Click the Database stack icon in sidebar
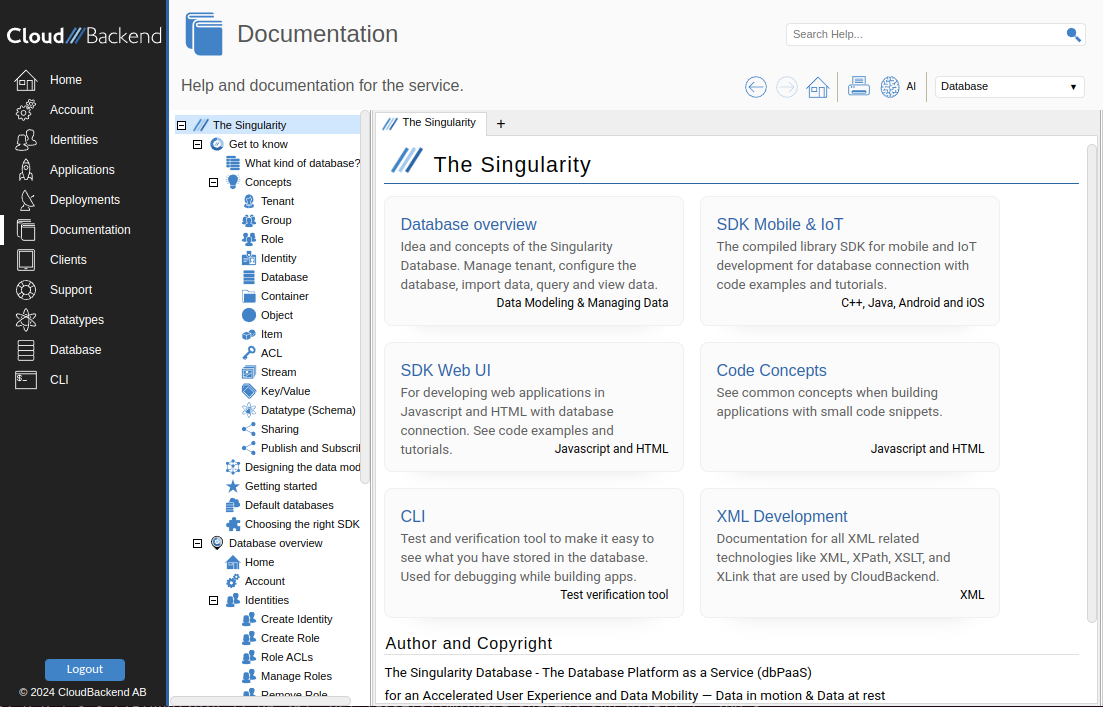This screenshot has width=1103, height=707. coord(26,350)
